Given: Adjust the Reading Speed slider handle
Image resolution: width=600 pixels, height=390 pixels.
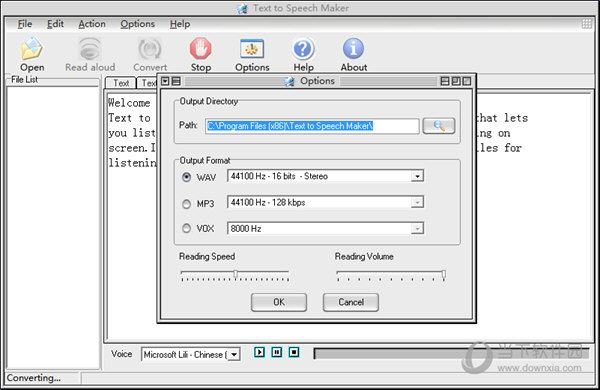Looking at the screenshot, I should pos(235,274).
